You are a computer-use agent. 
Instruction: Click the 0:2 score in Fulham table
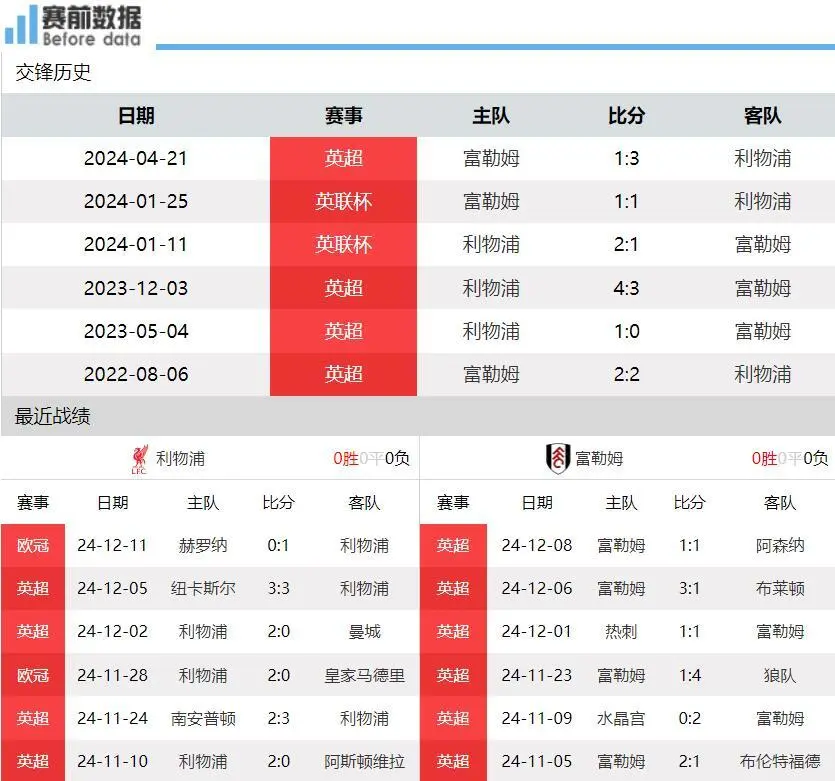pyautogui.click(x=690, y=718)
